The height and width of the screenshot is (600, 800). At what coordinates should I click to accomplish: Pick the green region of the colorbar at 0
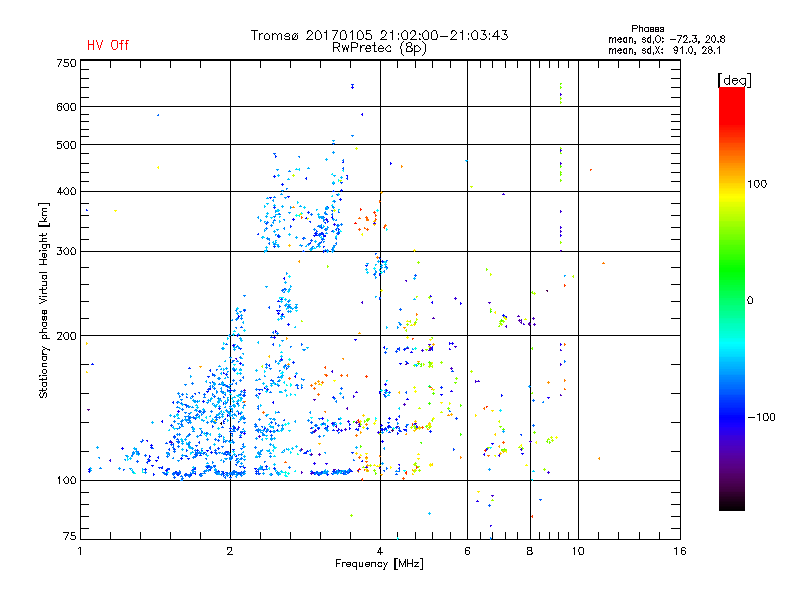731,299
